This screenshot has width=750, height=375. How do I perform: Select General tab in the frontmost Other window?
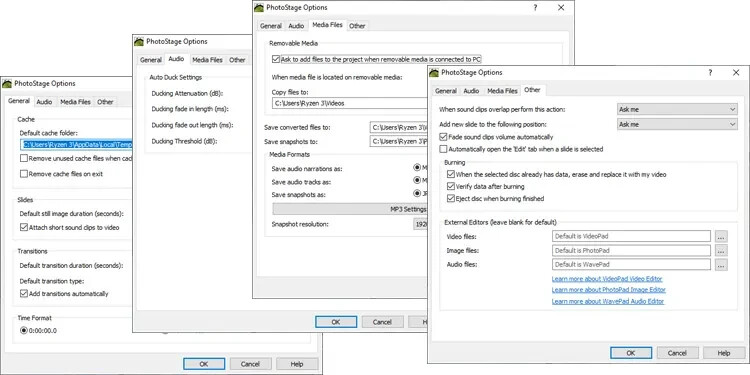(x=446, y=91)
